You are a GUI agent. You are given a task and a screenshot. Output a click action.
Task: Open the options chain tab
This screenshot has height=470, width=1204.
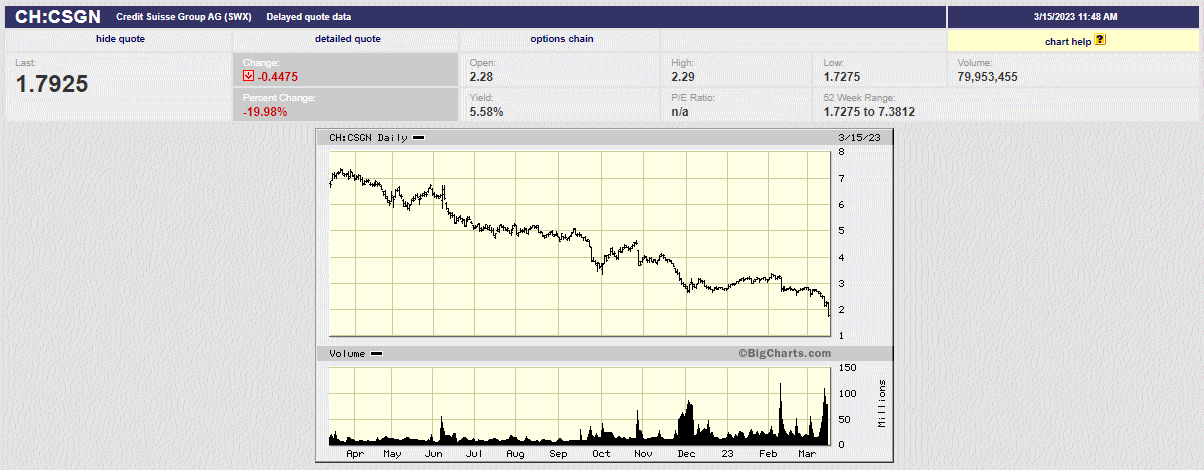tap(562, 39)
